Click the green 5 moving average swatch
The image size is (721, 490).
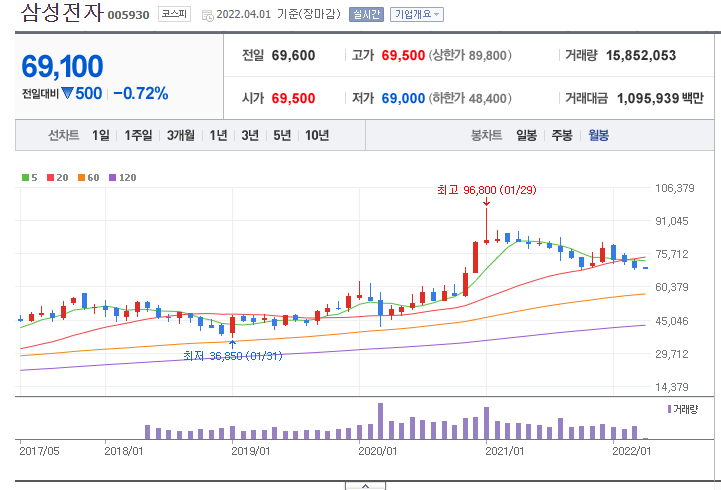click(25, 177)
